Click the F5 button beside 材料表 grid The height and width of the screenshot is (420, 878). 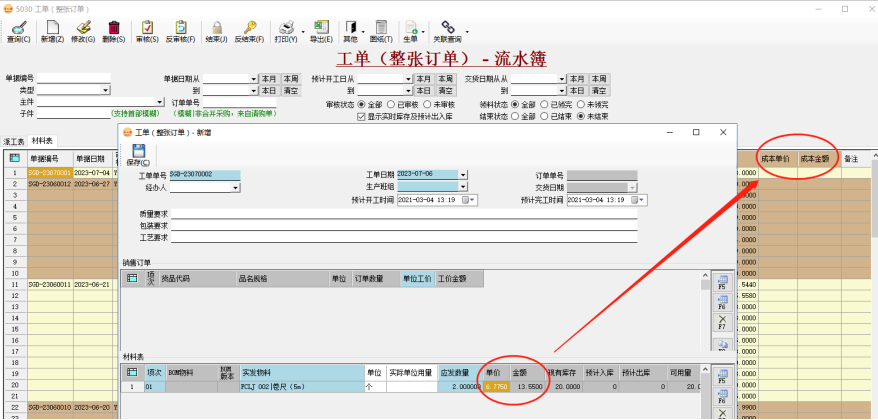pyautogui.click(x=721, y=376)
